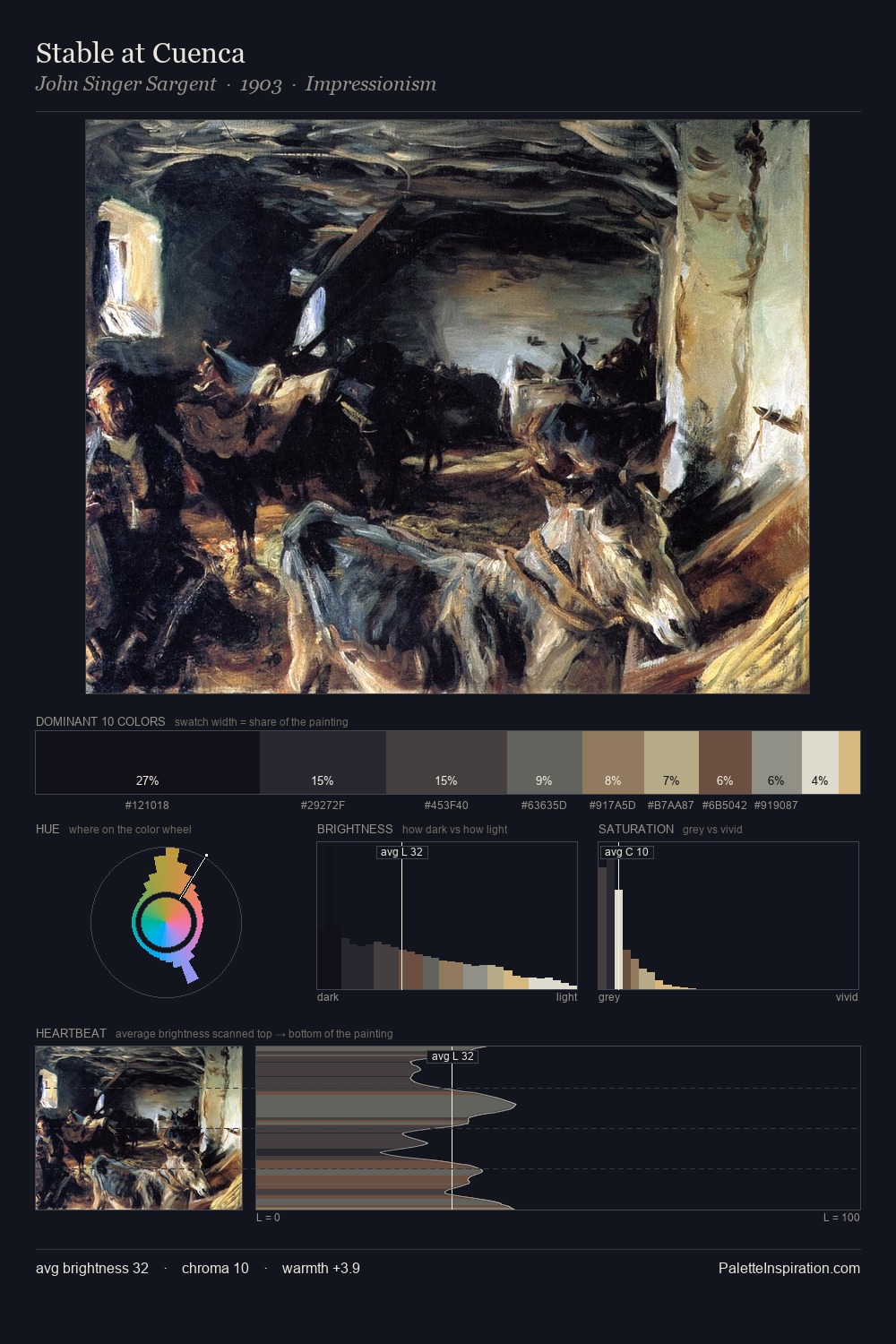
Task: Click the DOMINANT 10 COLORS heading
Action: pyautogui.click(x=100, y=721)
